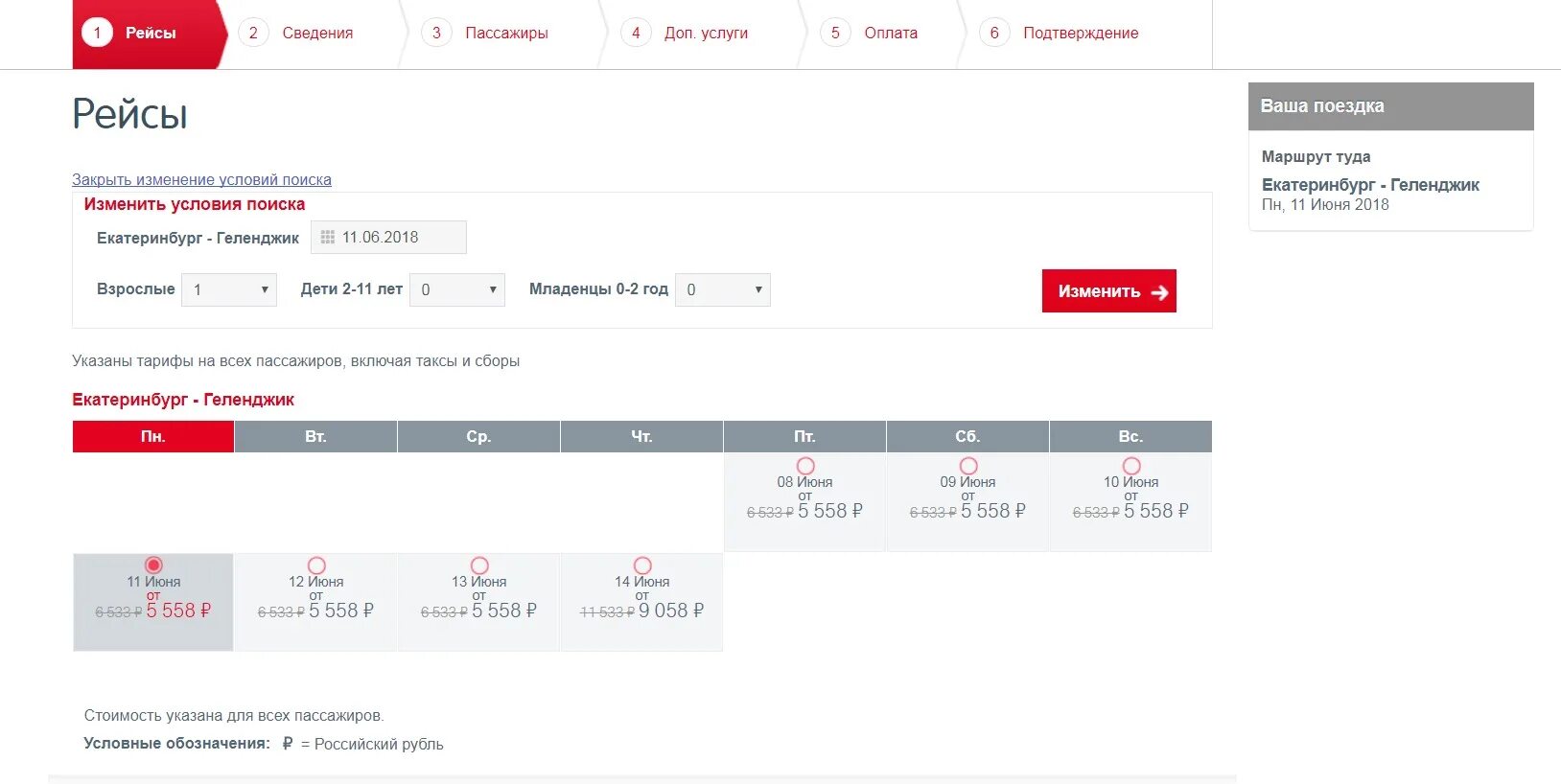Viewport: 1561px width, 784px height.
Task: Click the Чт. weekday column header
Action: (642, 436)
